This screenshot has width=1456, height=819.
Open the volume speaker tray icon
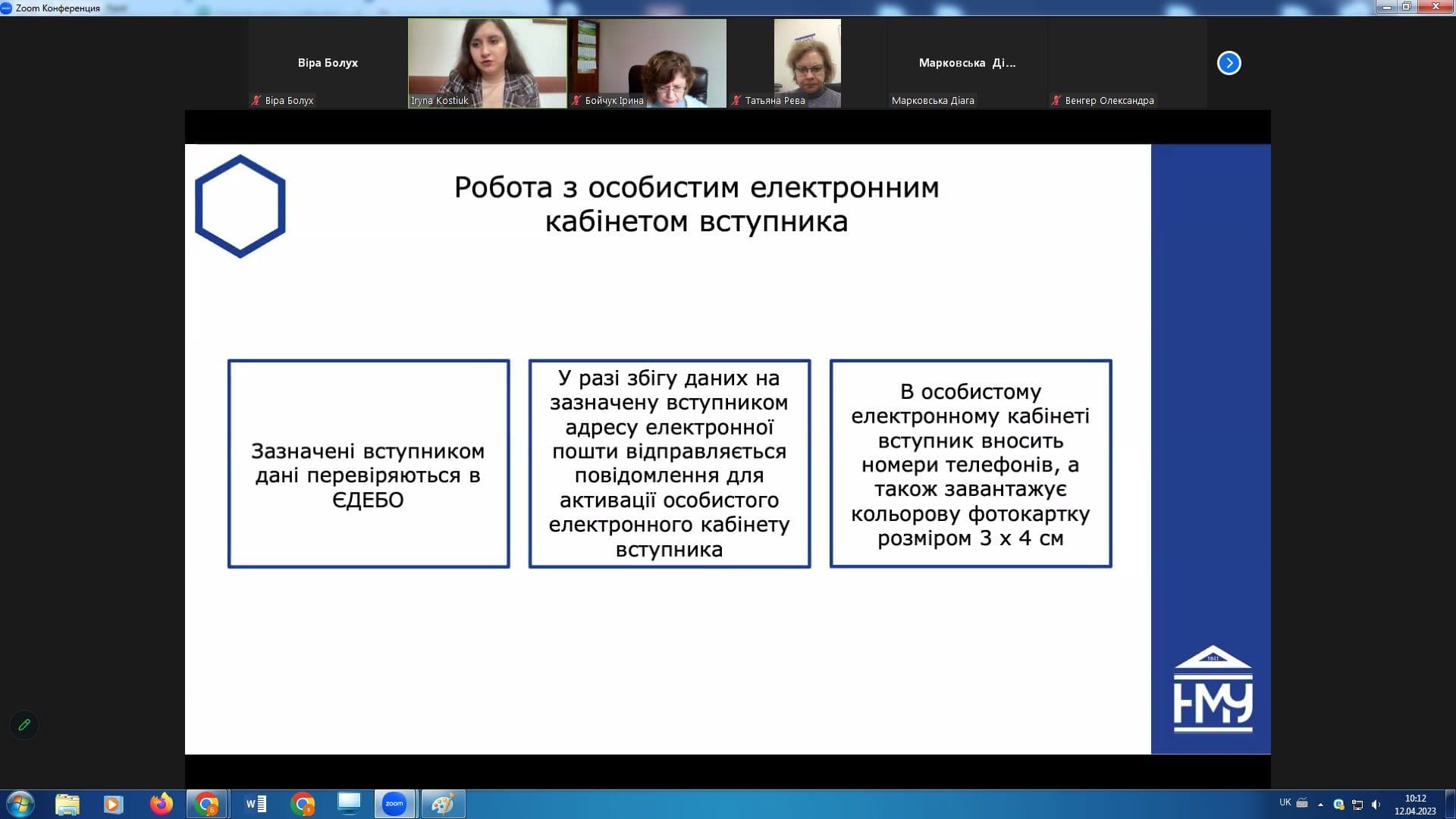click(1376, 805)
